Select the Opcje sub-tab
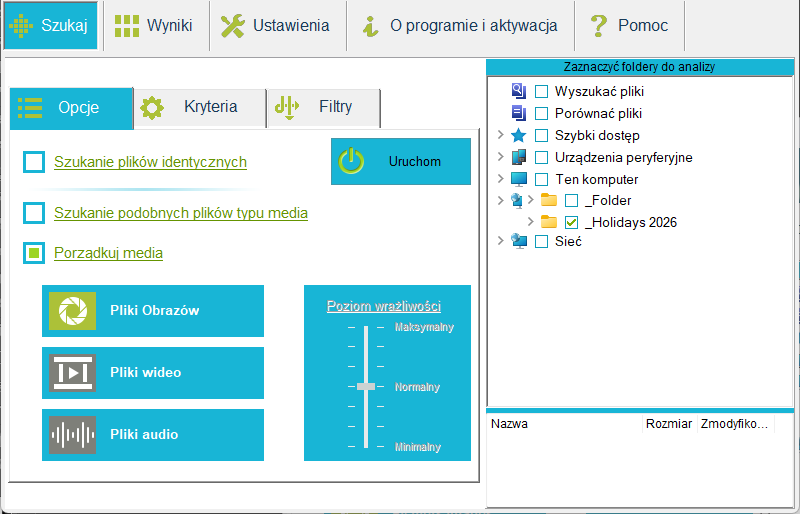The image size is (800, 514). [x=71, y=108]
